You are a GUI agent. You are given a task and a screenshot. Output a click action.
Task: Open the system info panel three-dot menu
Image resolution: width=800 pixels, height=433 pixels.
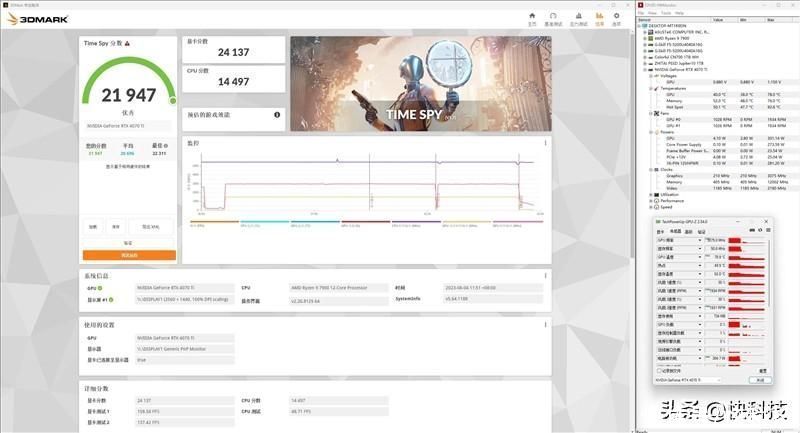pos(545,276)
